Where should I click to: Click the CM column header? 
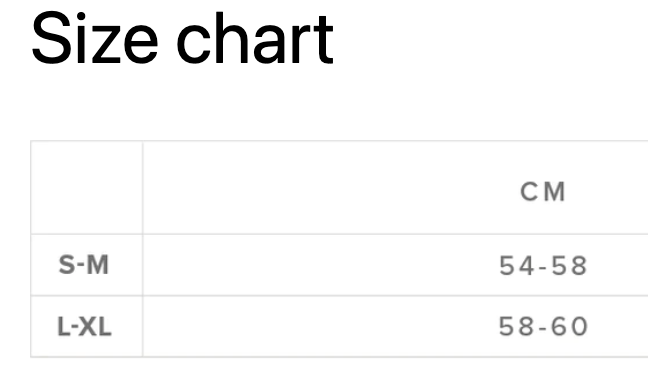pyautogui.click(x=543, y=192)
